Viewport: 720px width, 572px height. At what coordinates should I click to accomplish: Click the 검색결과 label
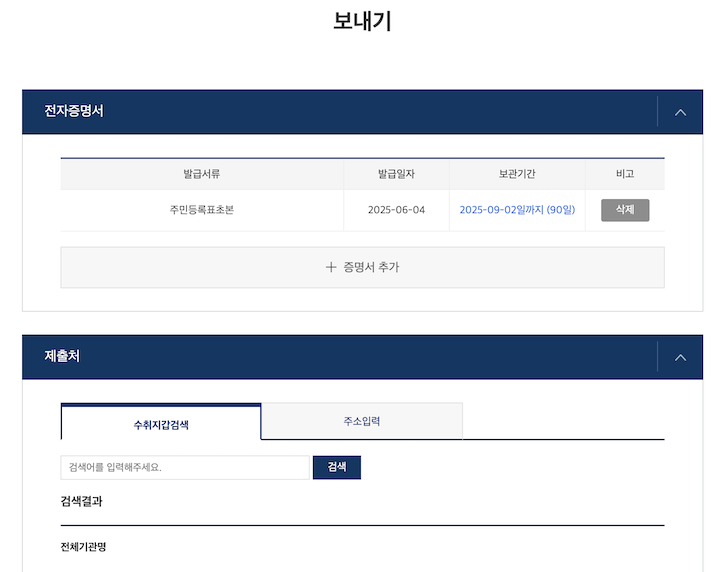[81, 501]
